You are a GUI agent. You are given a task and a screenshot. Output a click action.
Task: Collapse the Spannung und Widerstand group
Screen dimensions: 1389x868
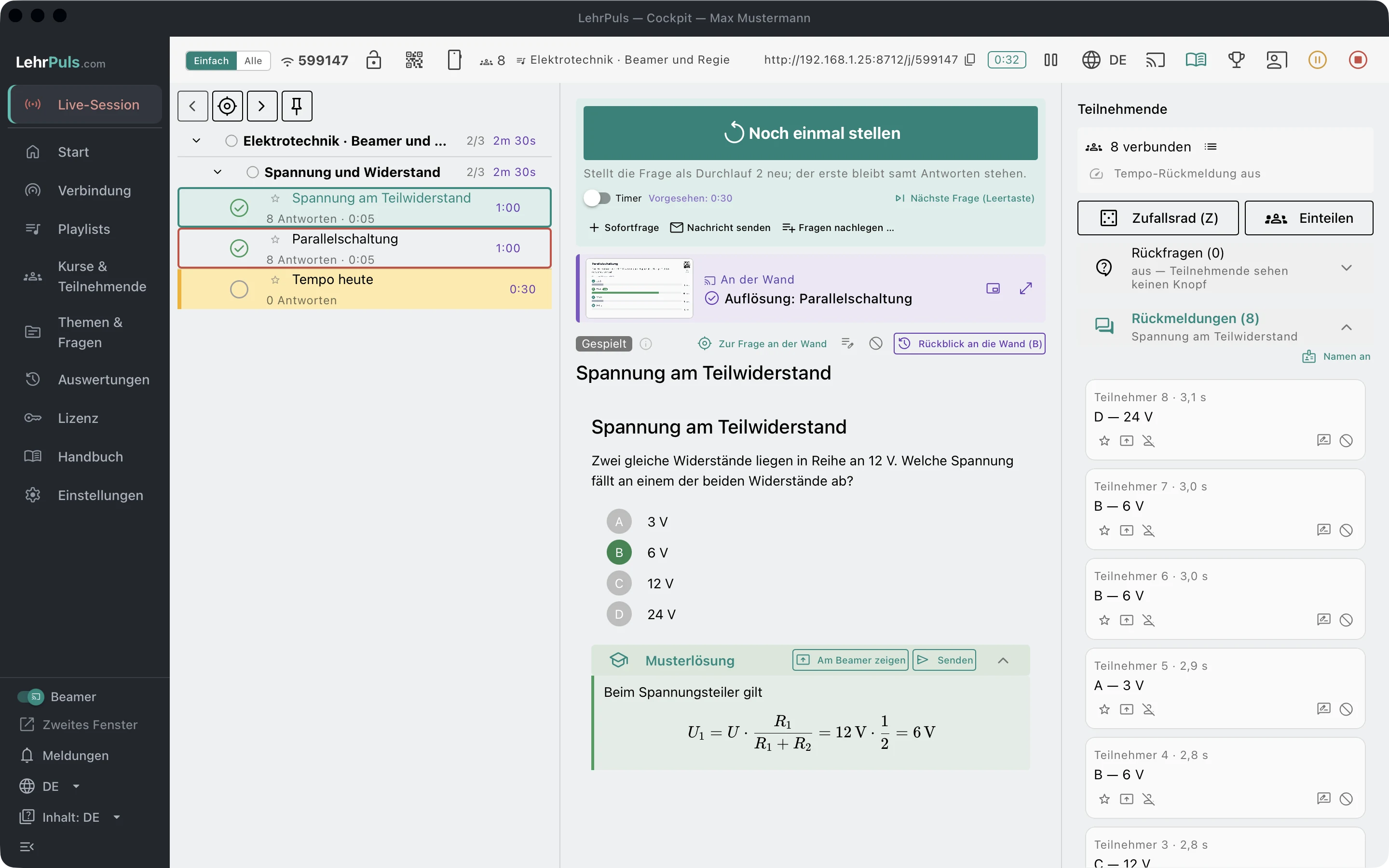pyautogui.click(x=218, y=172)
